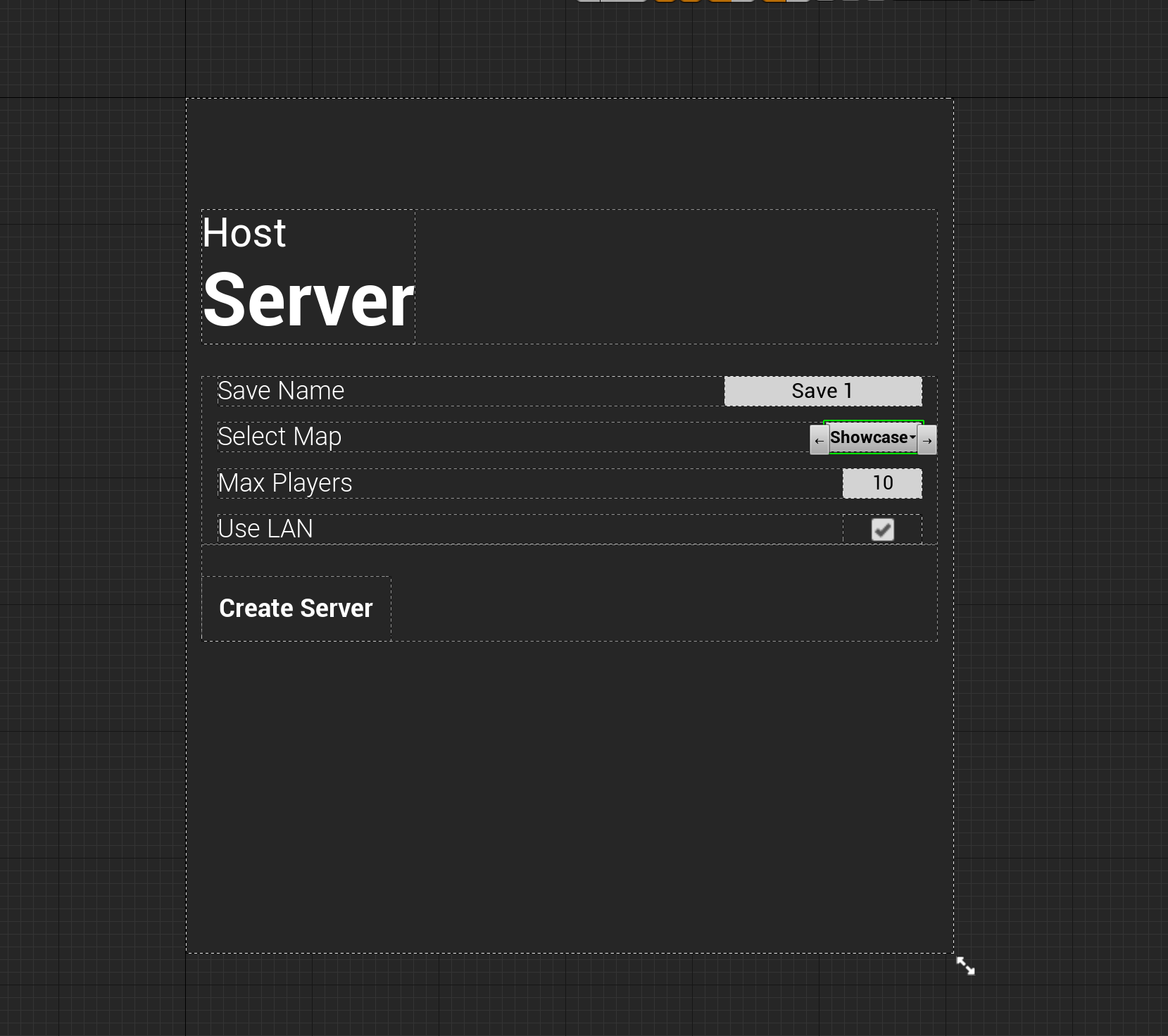
Task: Select the "Save Name" label
Action: pyautogui.click(x=281, y=391)
